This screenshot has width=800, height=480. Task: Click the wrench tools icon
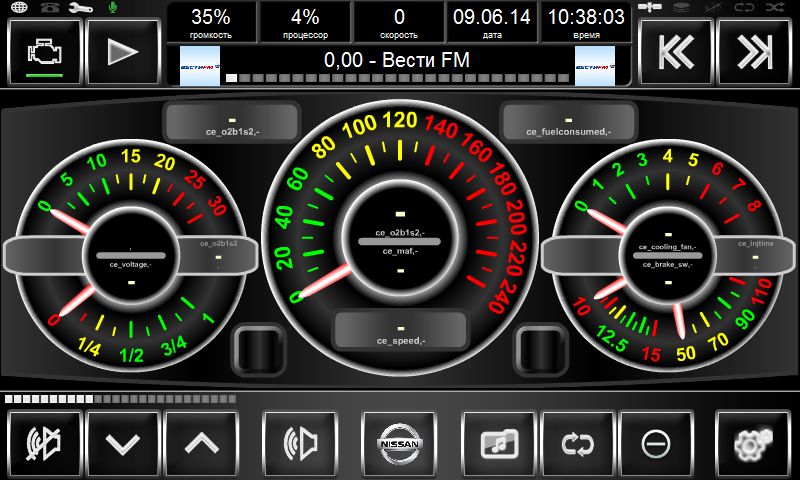81,8
